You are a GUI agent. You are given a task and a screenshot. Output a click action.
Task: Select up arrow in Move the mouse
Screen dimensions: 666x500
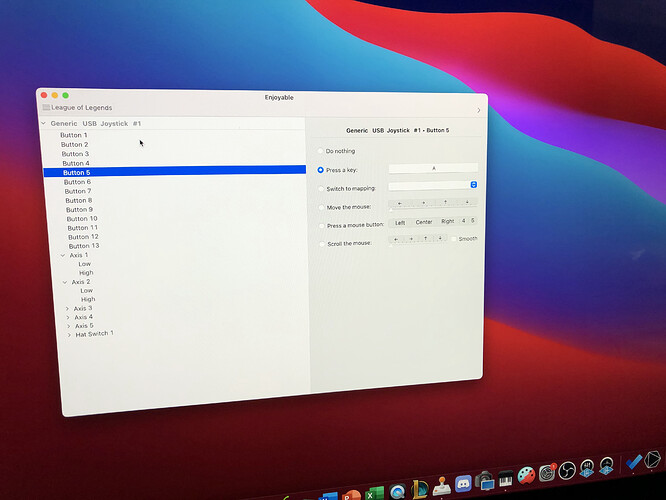445,203
